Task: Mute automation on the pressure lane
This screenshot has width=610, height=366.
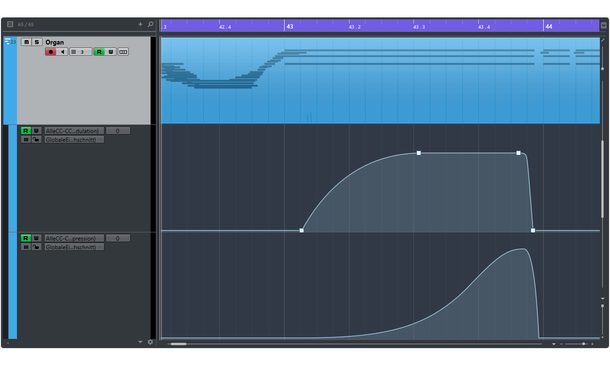Action: [26, 247]
